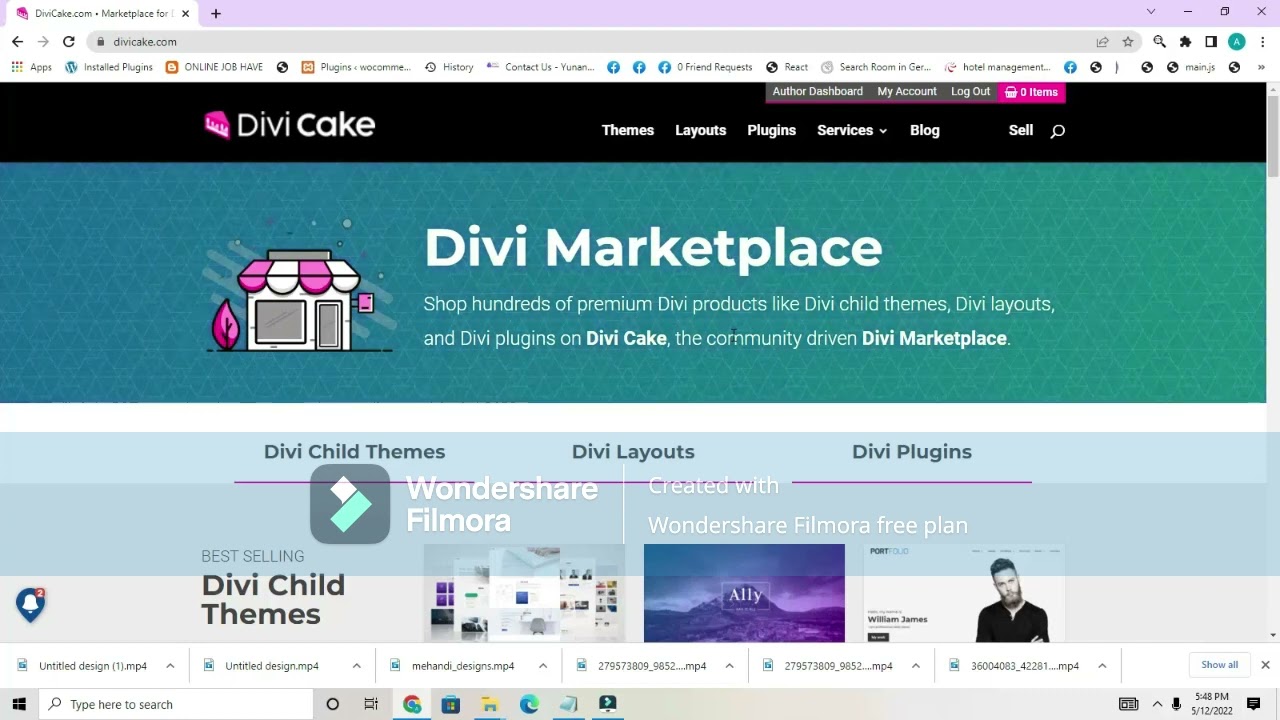Open the ONLINE JOB HAVE bookmark
Screen dimensions: 1280x720
[214, 67]
